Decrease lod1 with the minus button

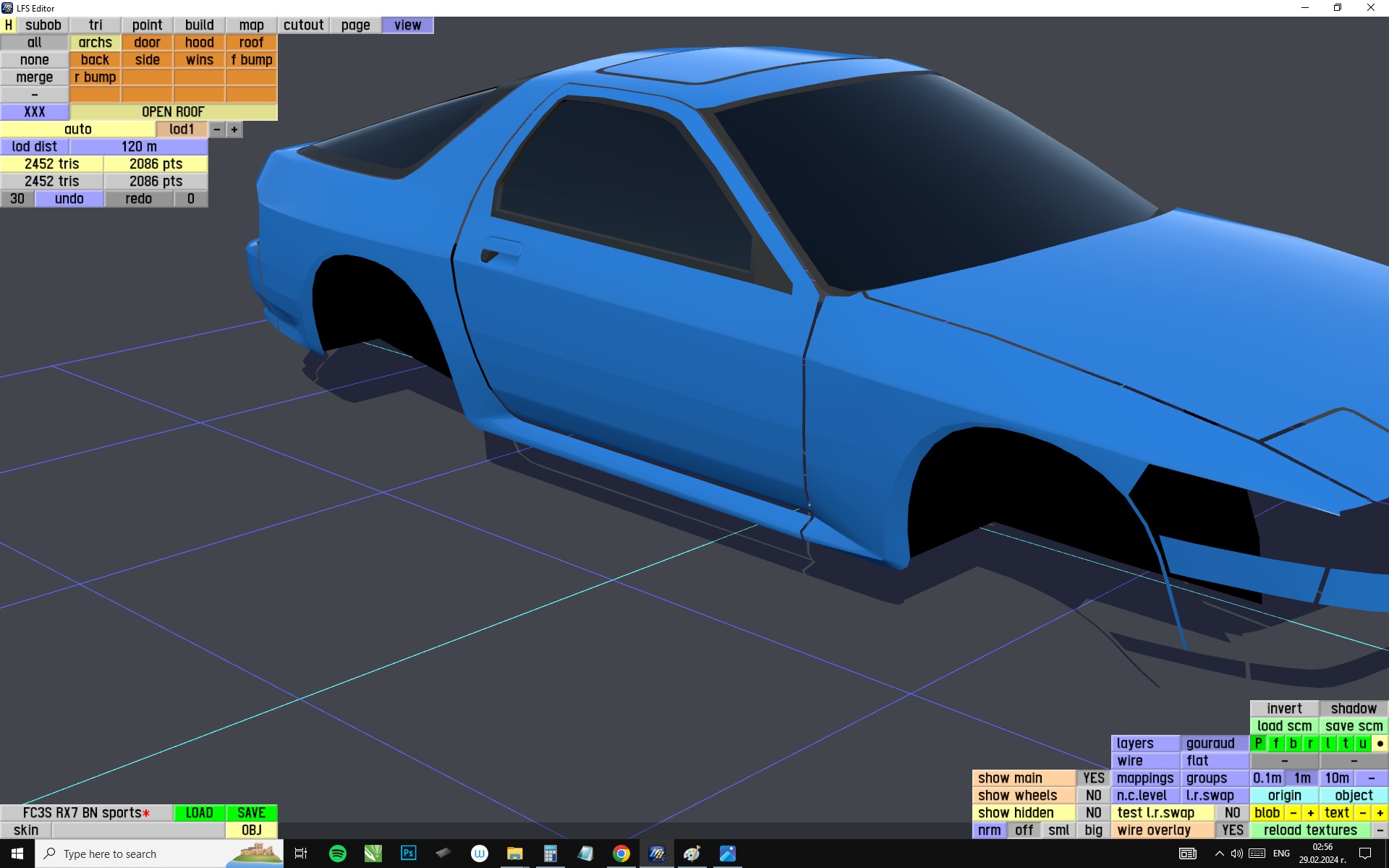[217, 129]
